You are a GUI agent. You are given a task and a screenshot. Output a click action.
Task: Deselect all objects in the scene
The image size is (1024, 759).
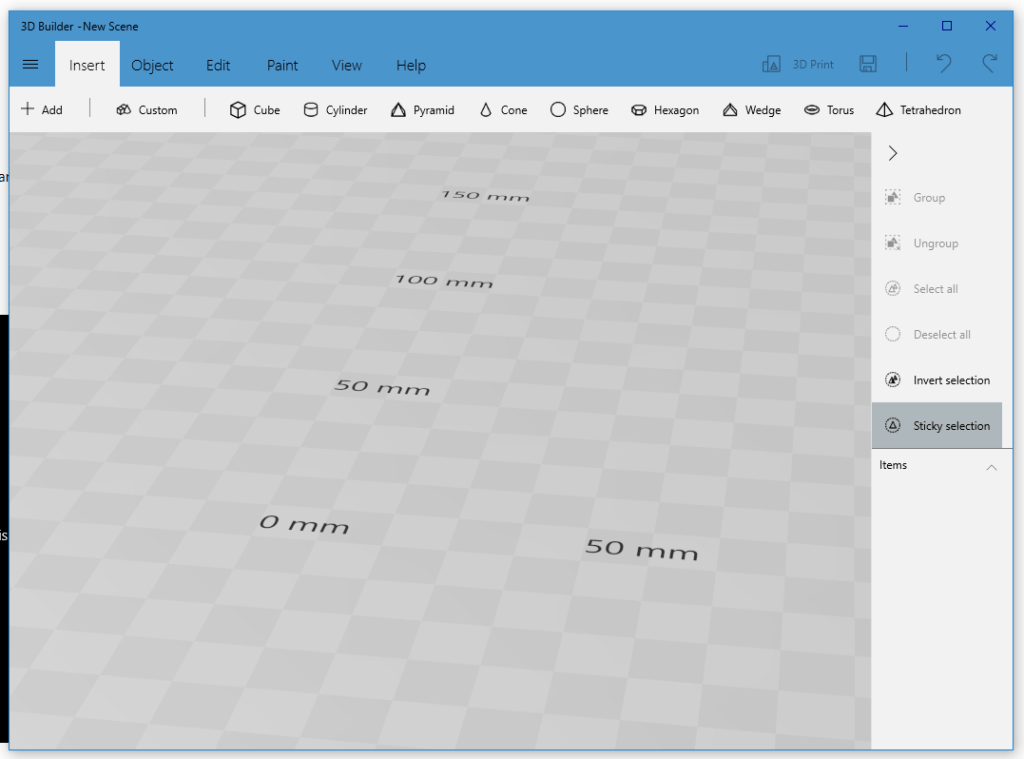point(937,334)
